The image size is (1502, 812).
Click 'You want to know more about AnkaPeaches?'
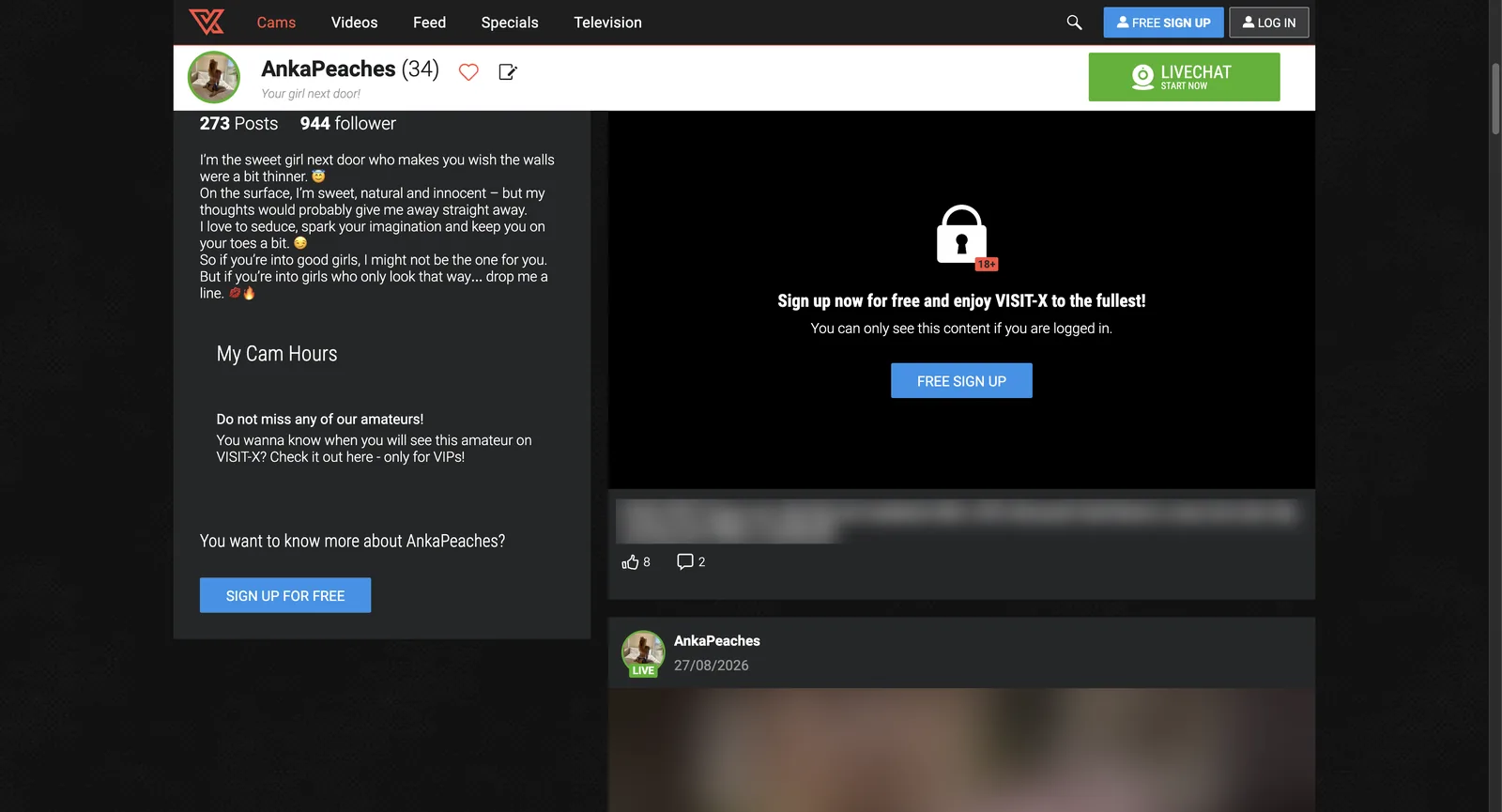(x=352, y=541)
